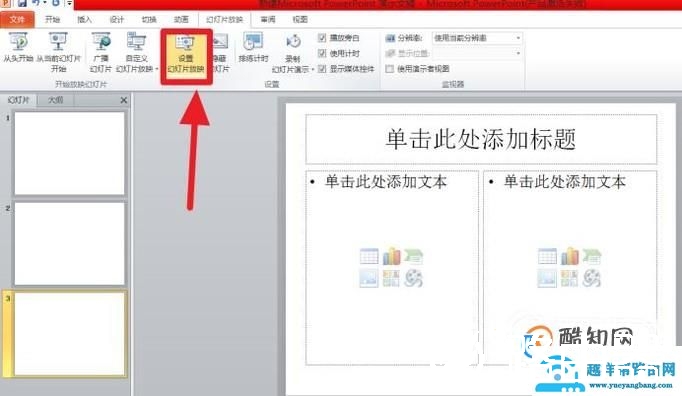Click left text placeholder 单击此处添加文本
Image resolution: width=682 pixels, height=396 pixels.
coord(386,182)
